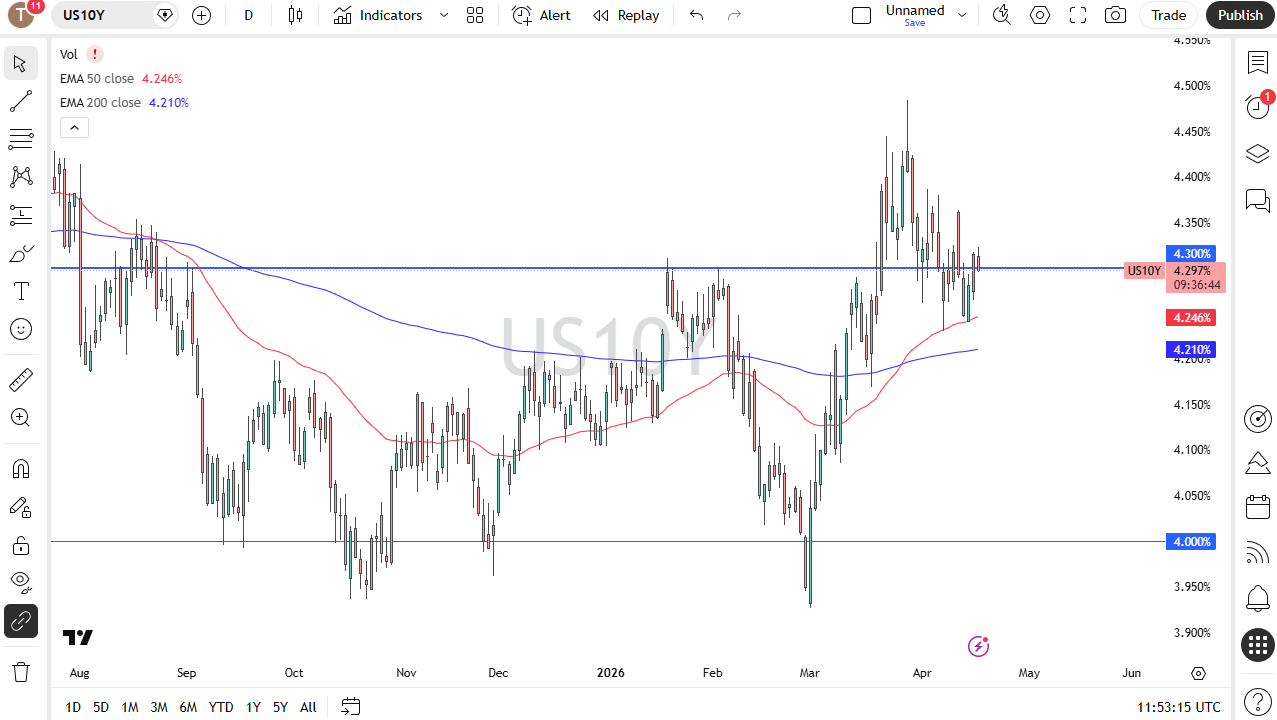The width and height of the screenshot is (1277, 720).
Task: Take a chart snapshot with camera
Action: coord(1115,15)
